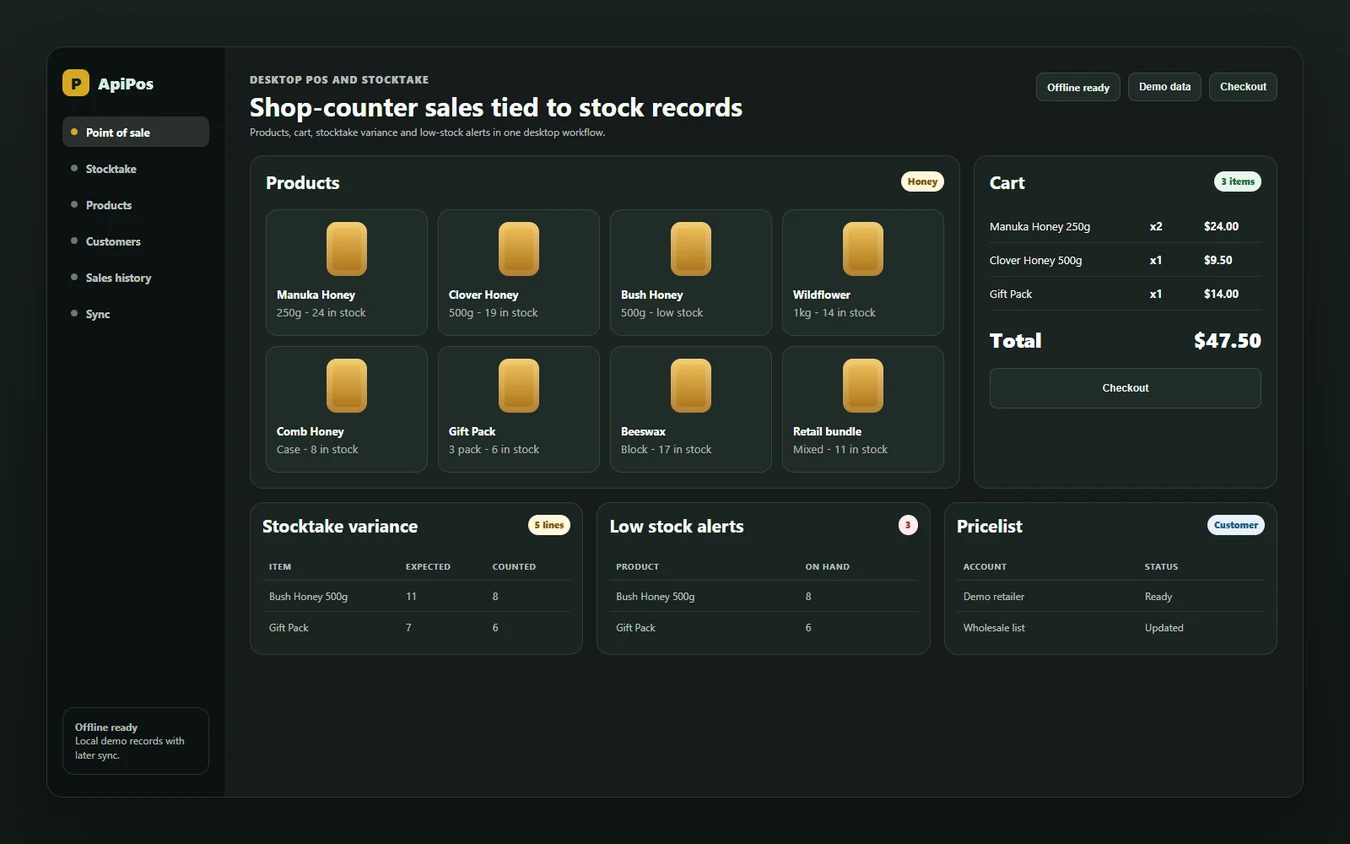1350x844 pixels.
Task: Click the Customer pricelist badge
Action: (1236, 525)
